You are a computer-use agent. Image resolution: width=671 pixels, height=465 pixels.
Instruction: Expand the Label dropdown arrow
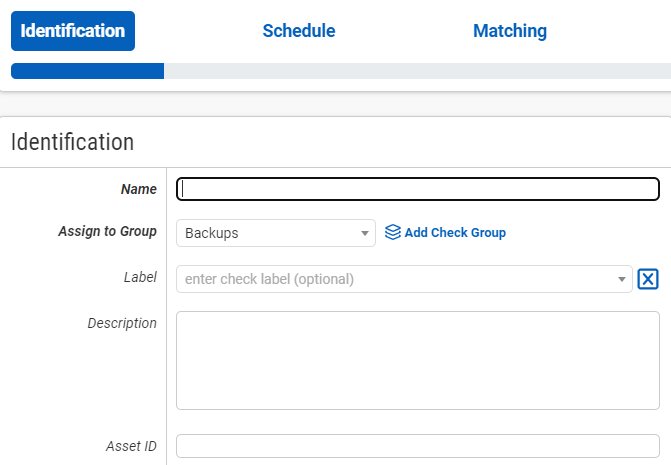coord(622,279)
